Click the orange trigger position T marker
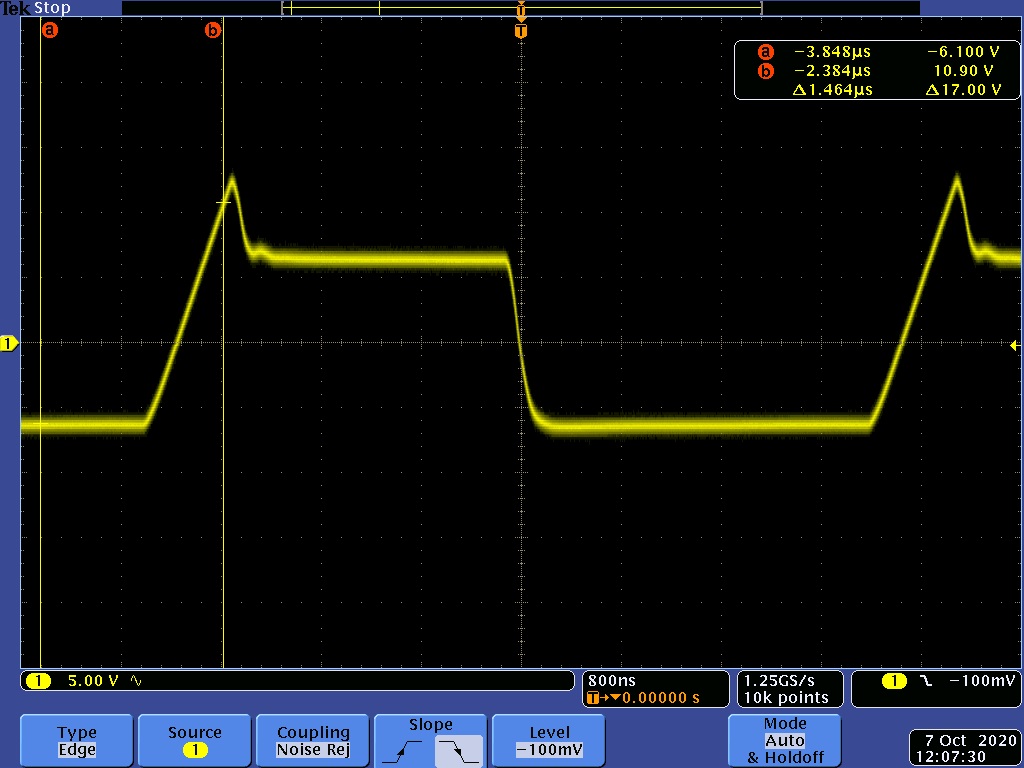The height and width of the screenshot is (768, 1024). (520, 31)
